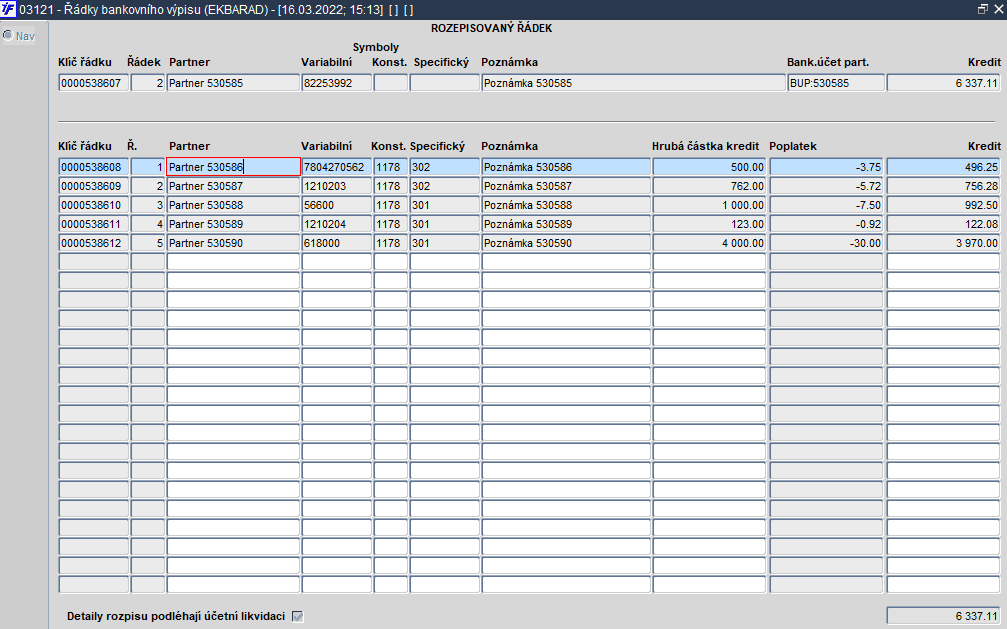Click Poznámka 530588 note field
Screen dimensions: 1007x629
[566, 205]
